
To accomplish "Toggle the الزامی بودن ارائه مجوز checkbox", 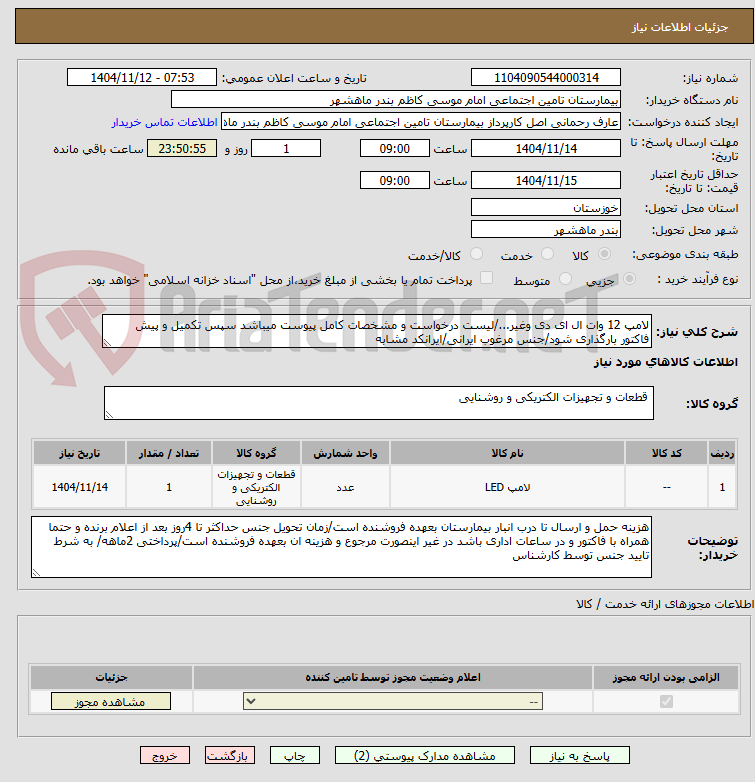I will point(666,701).
